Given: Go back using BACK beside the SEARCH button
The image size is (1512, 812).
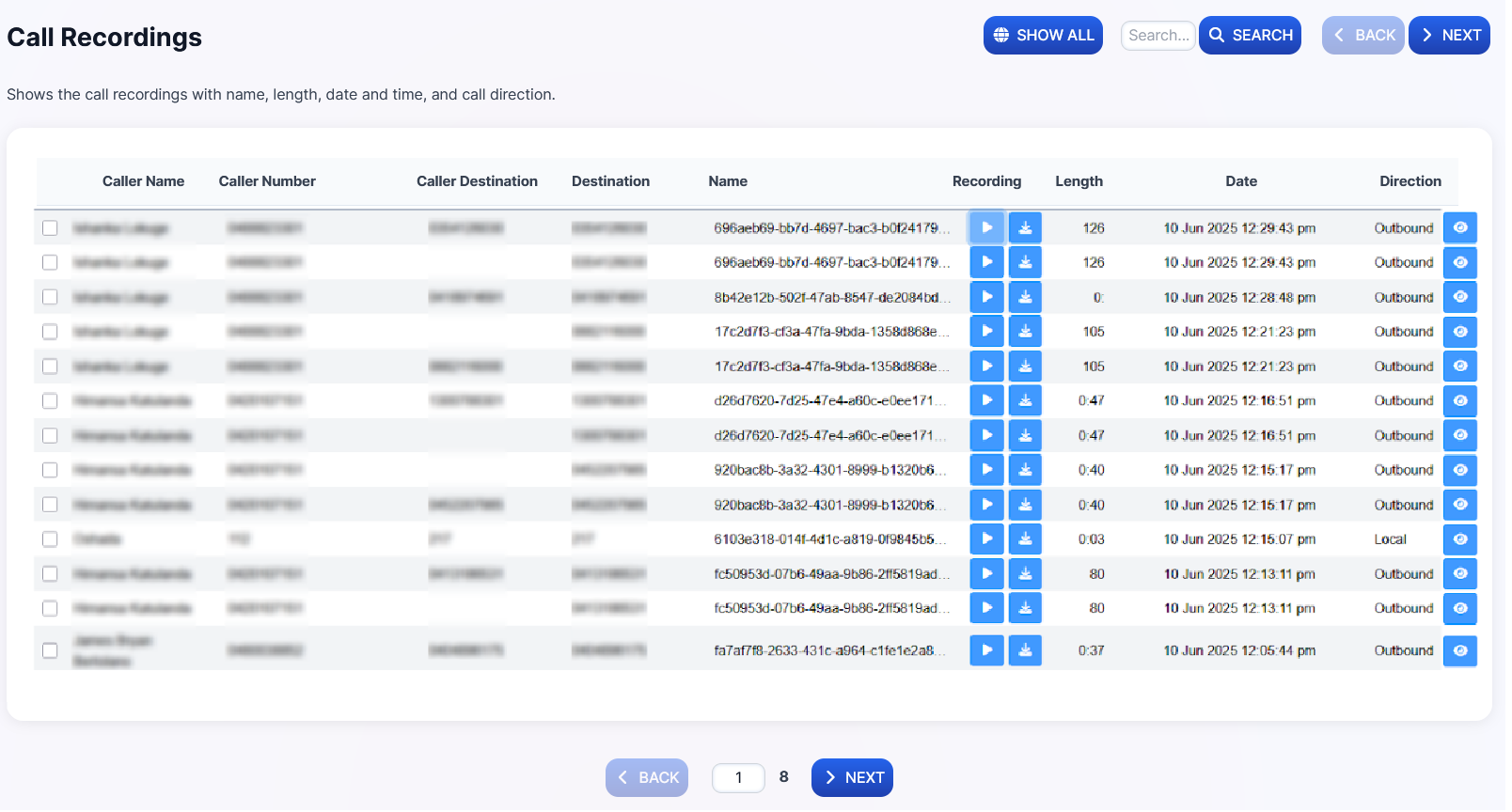Looking at the screenshot, I should [x=1362, y=35].
